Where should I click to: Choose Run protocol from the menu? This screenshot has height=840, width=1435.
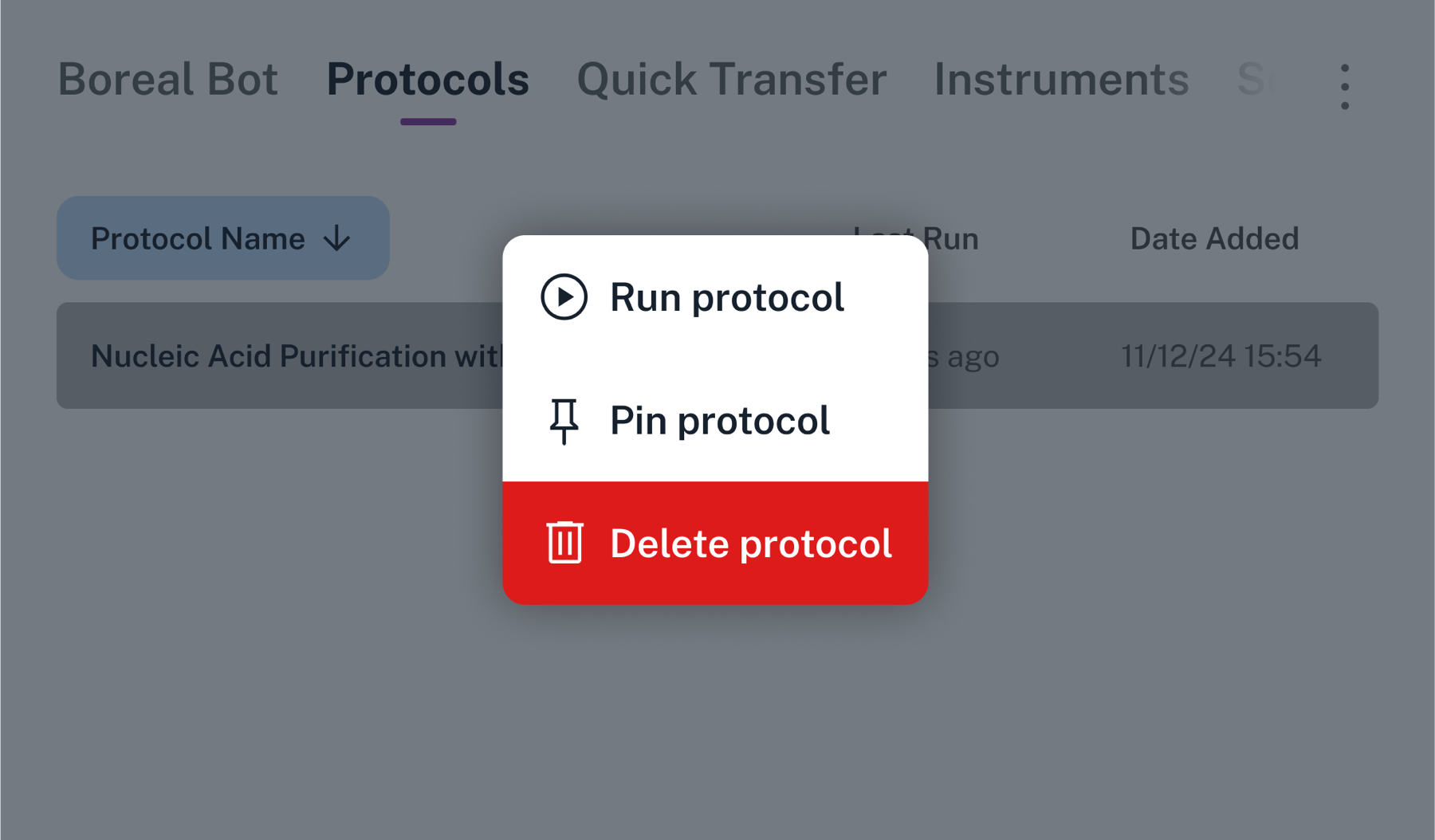click(725, 297)
